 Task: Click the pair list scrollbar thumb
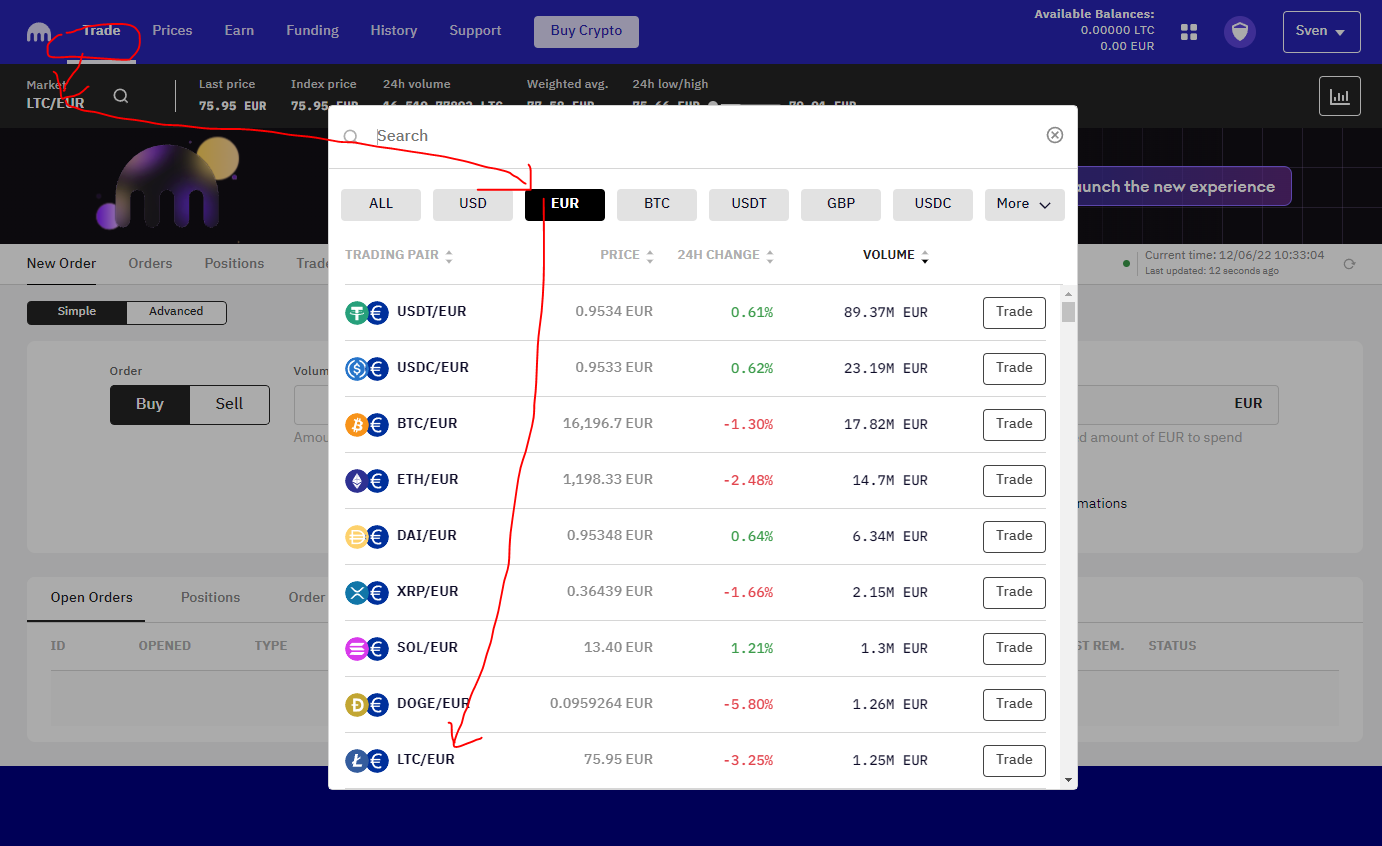coord(1068,312)
